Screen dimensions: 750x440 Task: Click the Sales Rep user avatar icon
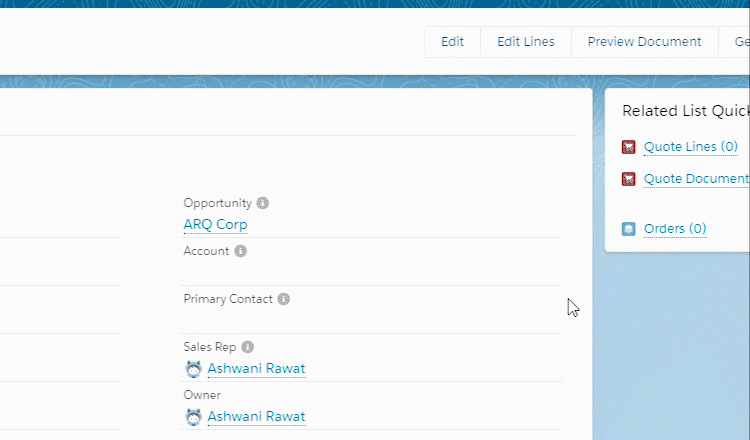click(194, 369)
